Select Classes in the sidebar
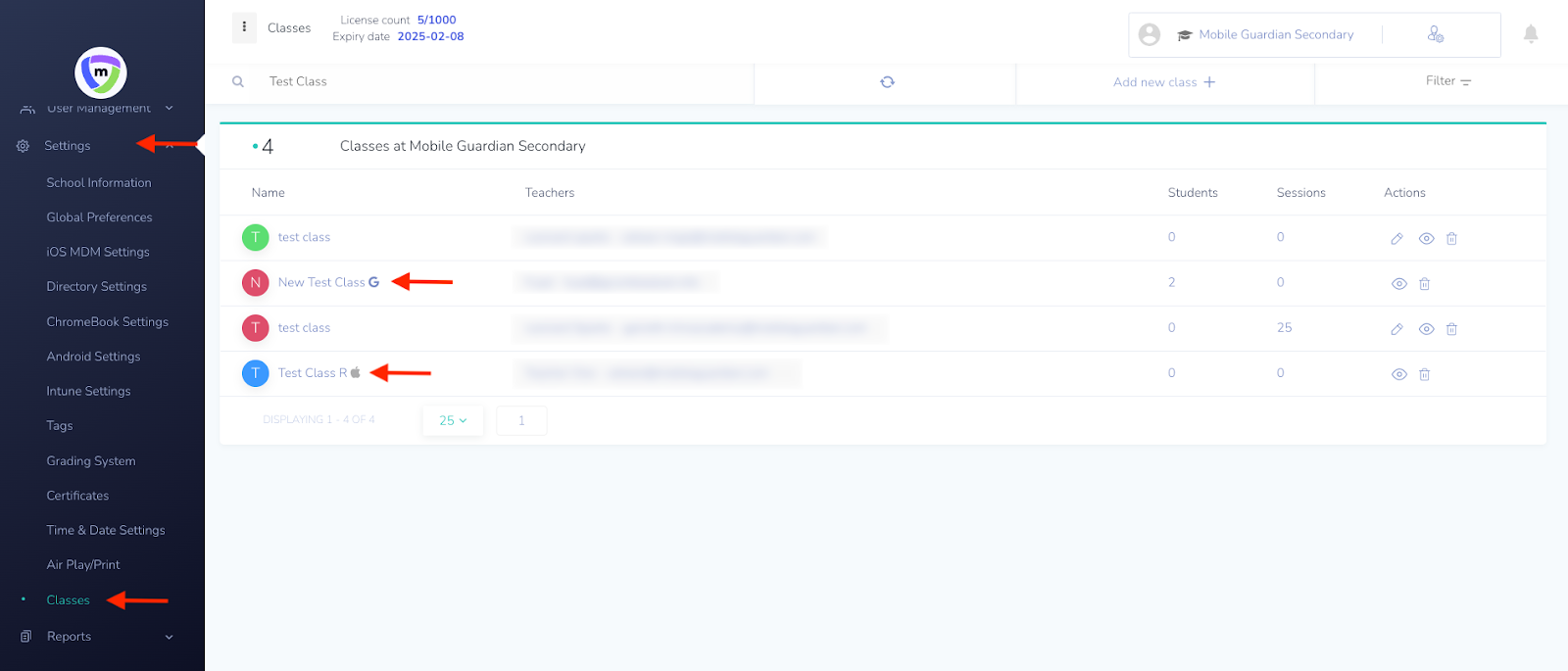Screen dimensions: 1568x671 (68, 600)
